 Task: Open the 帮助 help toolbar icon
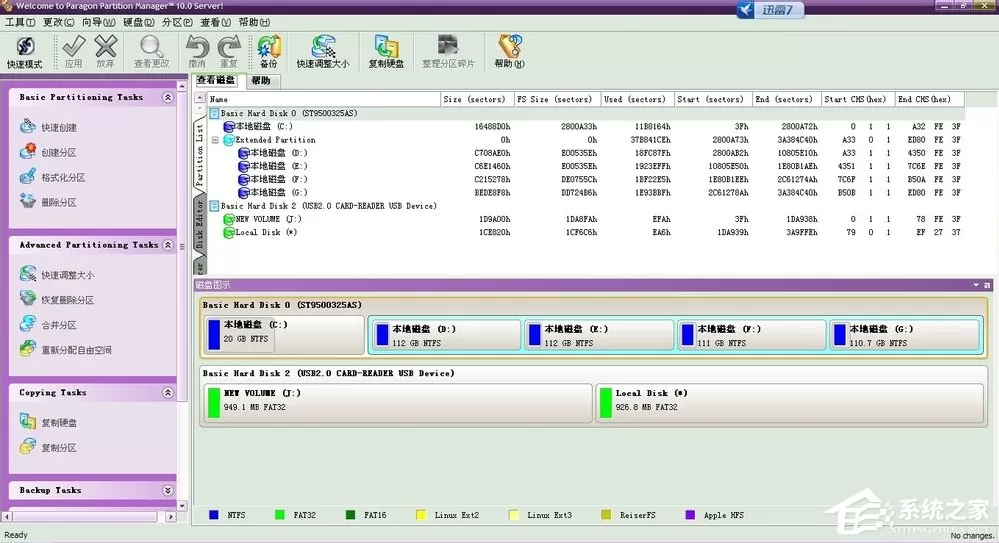(510, 52)
